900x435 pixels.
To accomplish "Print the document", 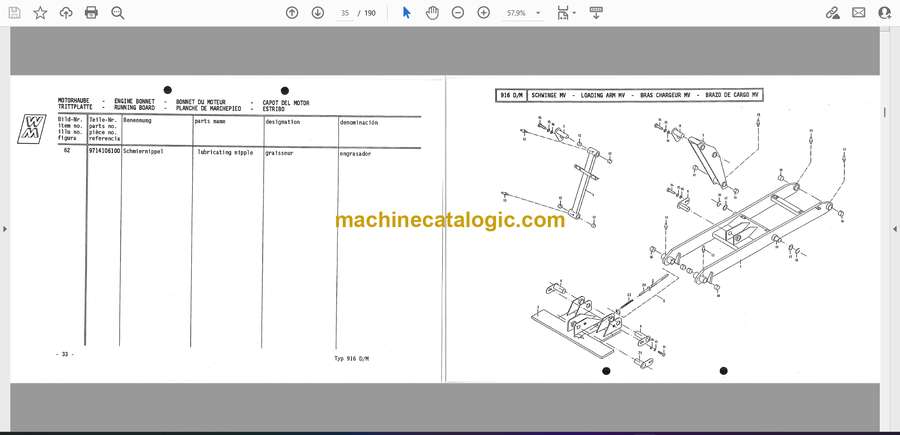I will [x=91, y=13].
